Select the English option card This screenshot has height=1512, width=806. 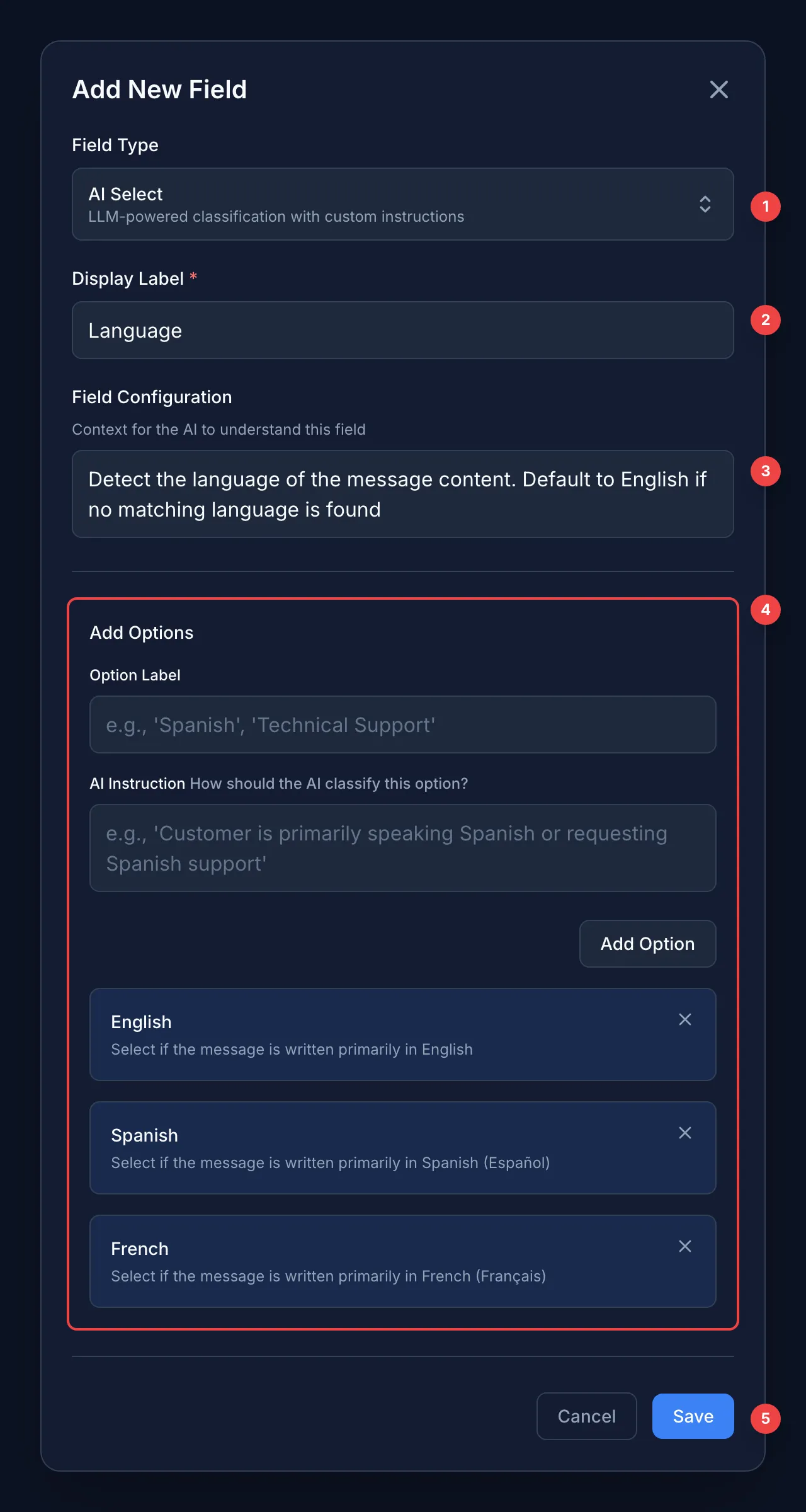click(378, 1034)
